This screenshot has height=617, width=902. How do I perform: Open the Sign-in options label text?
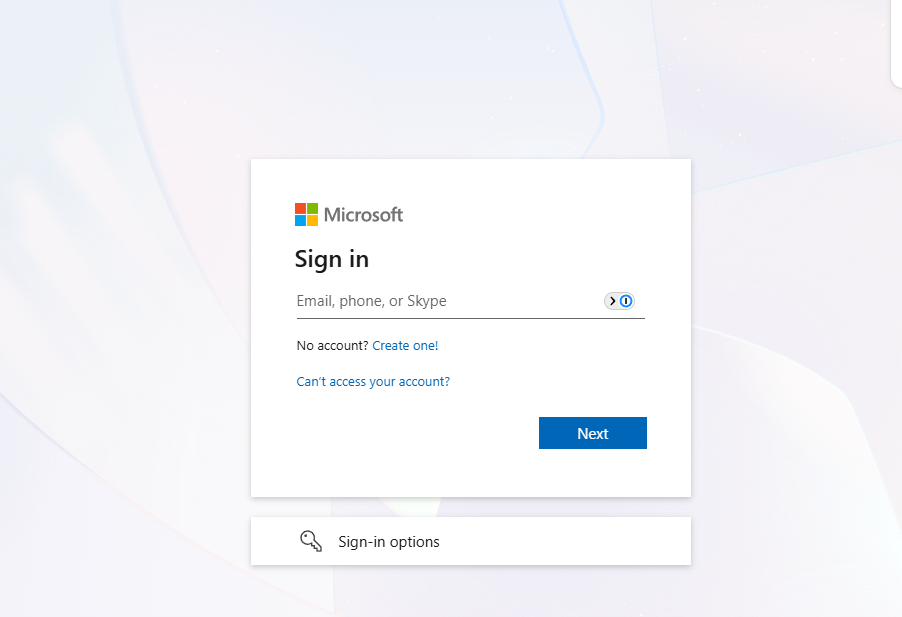click(x=389, y=542)
